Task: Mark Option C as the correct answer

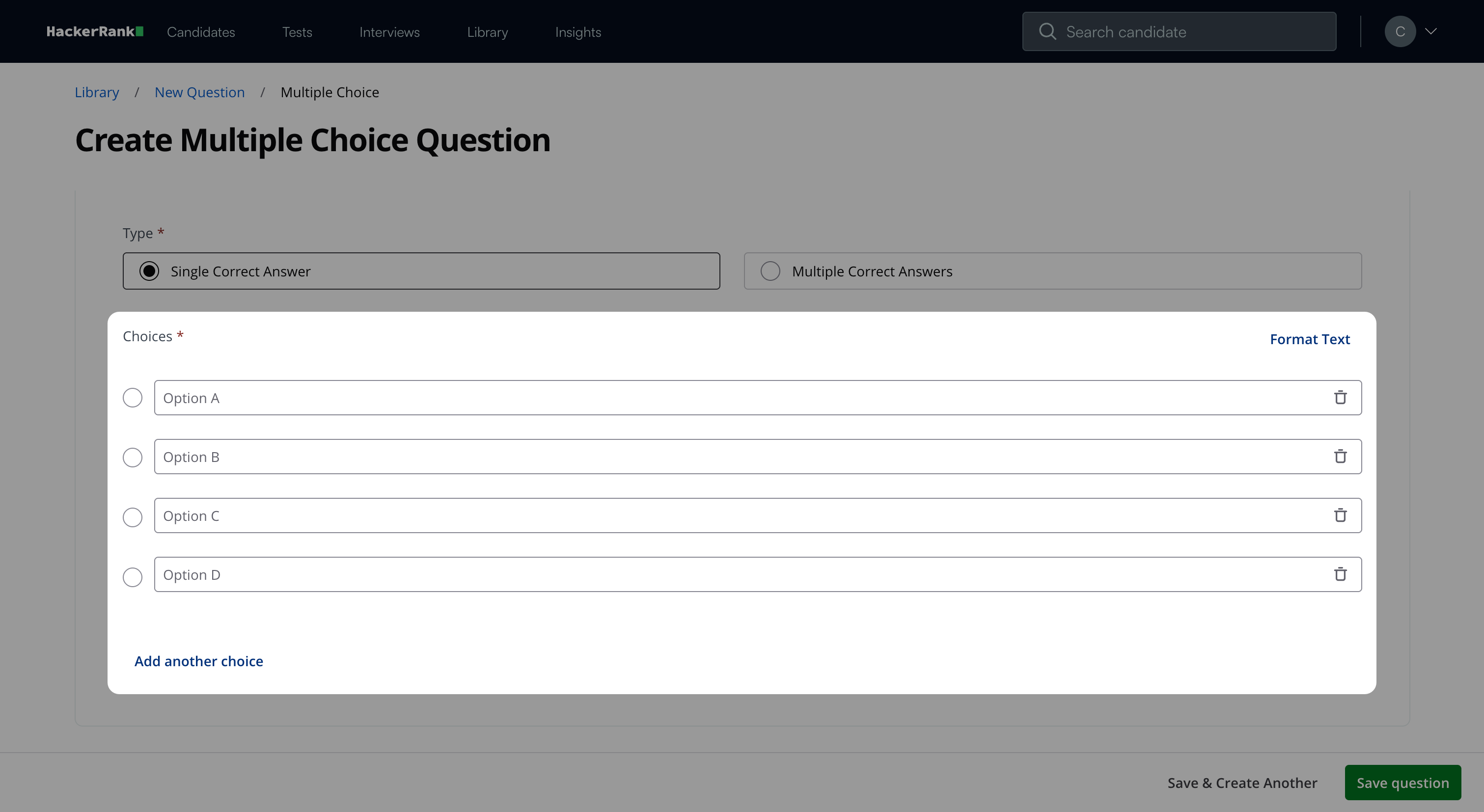Action: 133,517
